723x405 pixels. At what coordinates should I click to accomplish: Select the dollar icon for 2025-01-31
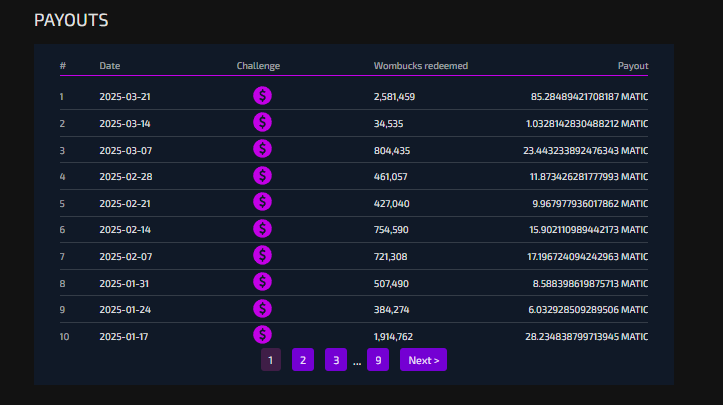[262, 282]
